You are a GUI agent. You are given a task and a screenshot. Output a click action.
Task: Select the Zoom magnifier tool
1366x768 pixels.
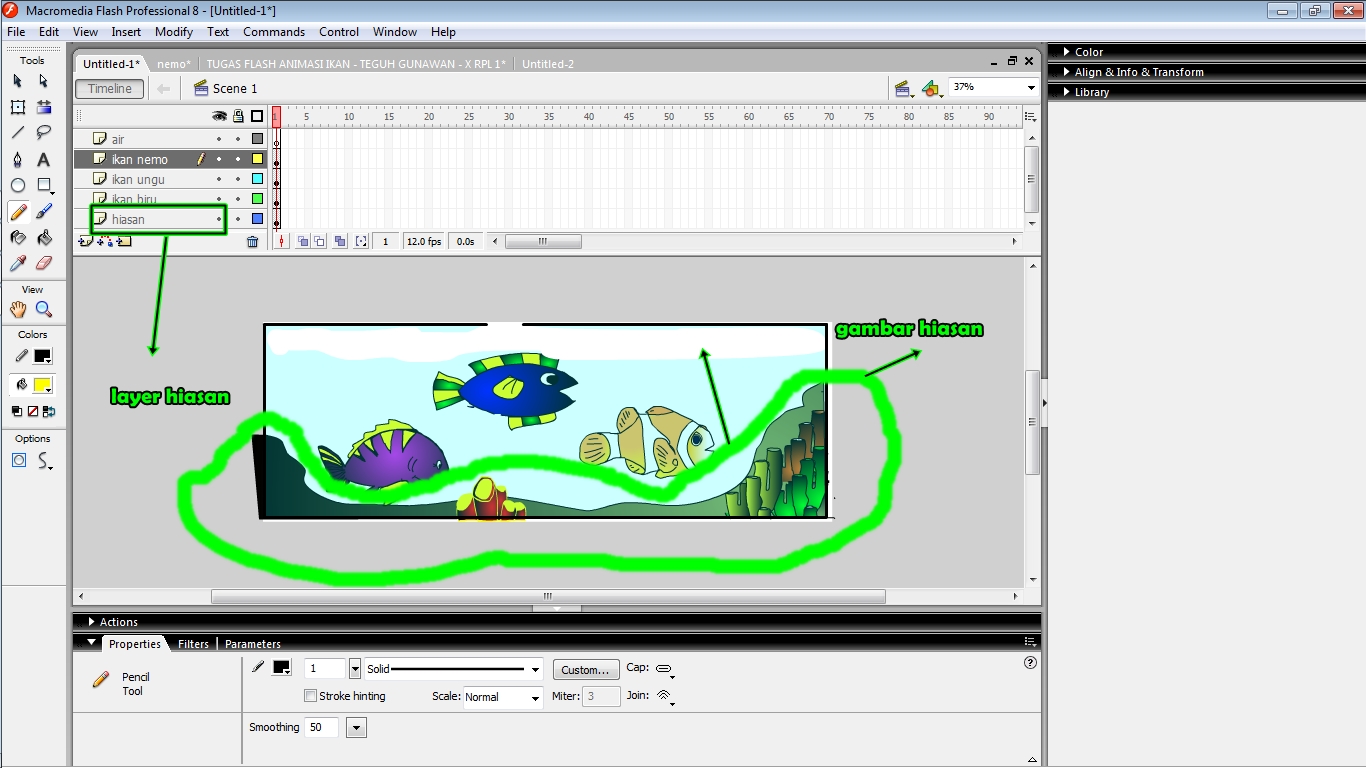coord(44,310)
